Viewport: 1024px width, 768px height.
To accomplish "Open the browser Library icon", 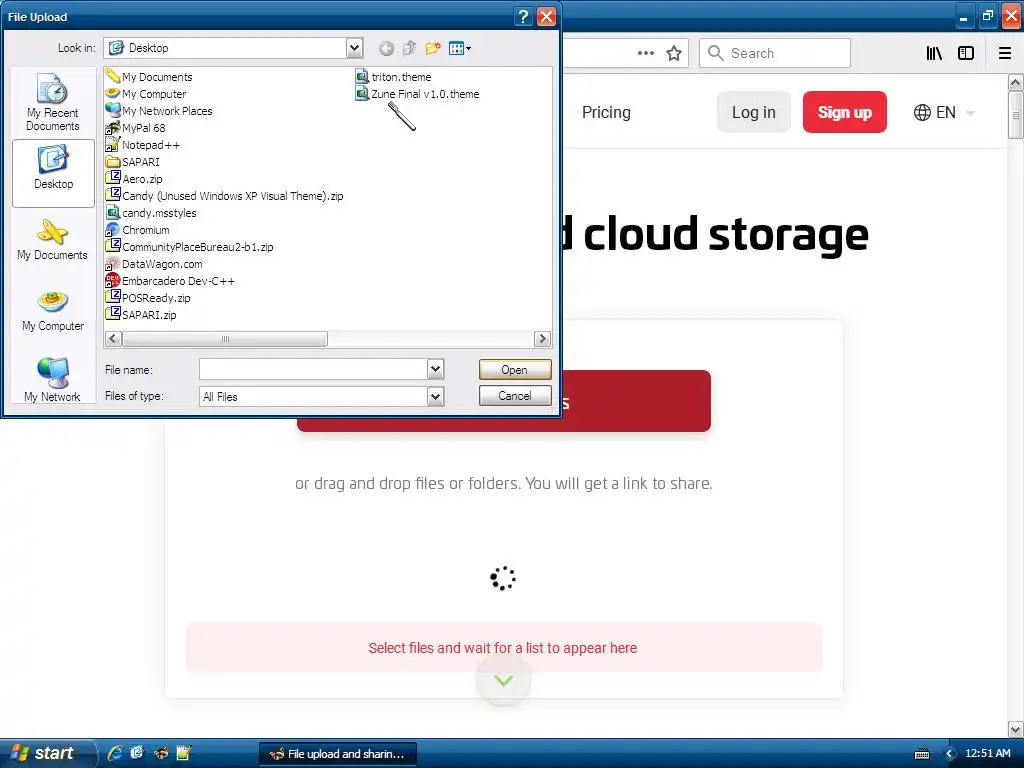I will pos(934,53).
